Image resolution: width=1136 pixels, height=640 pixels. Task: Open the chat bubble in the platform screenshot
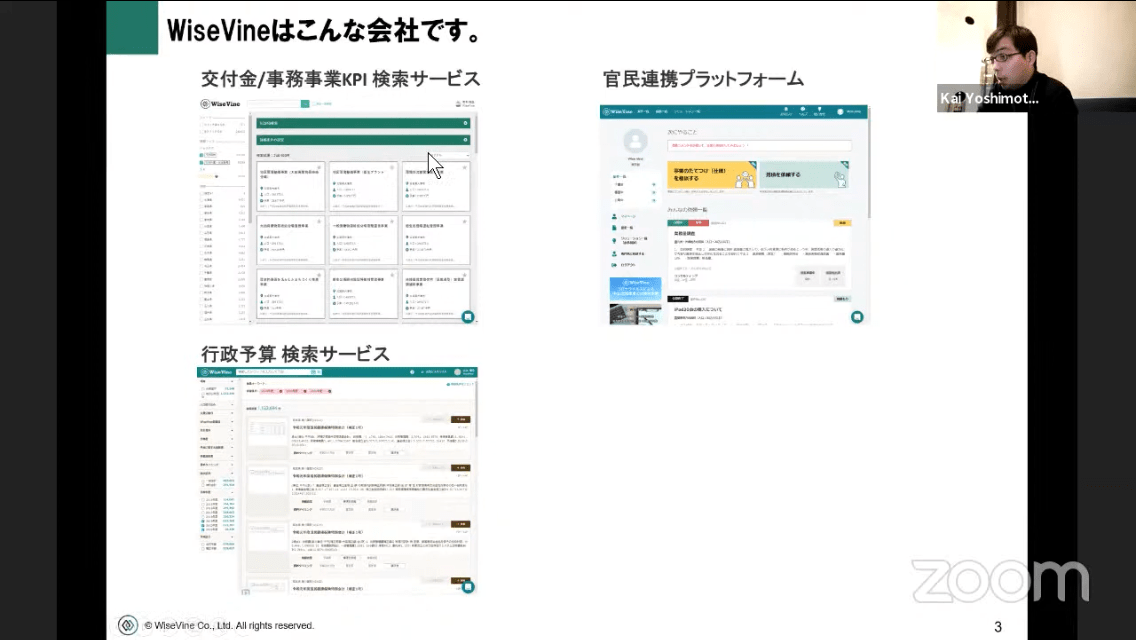[x=857, y=317]
